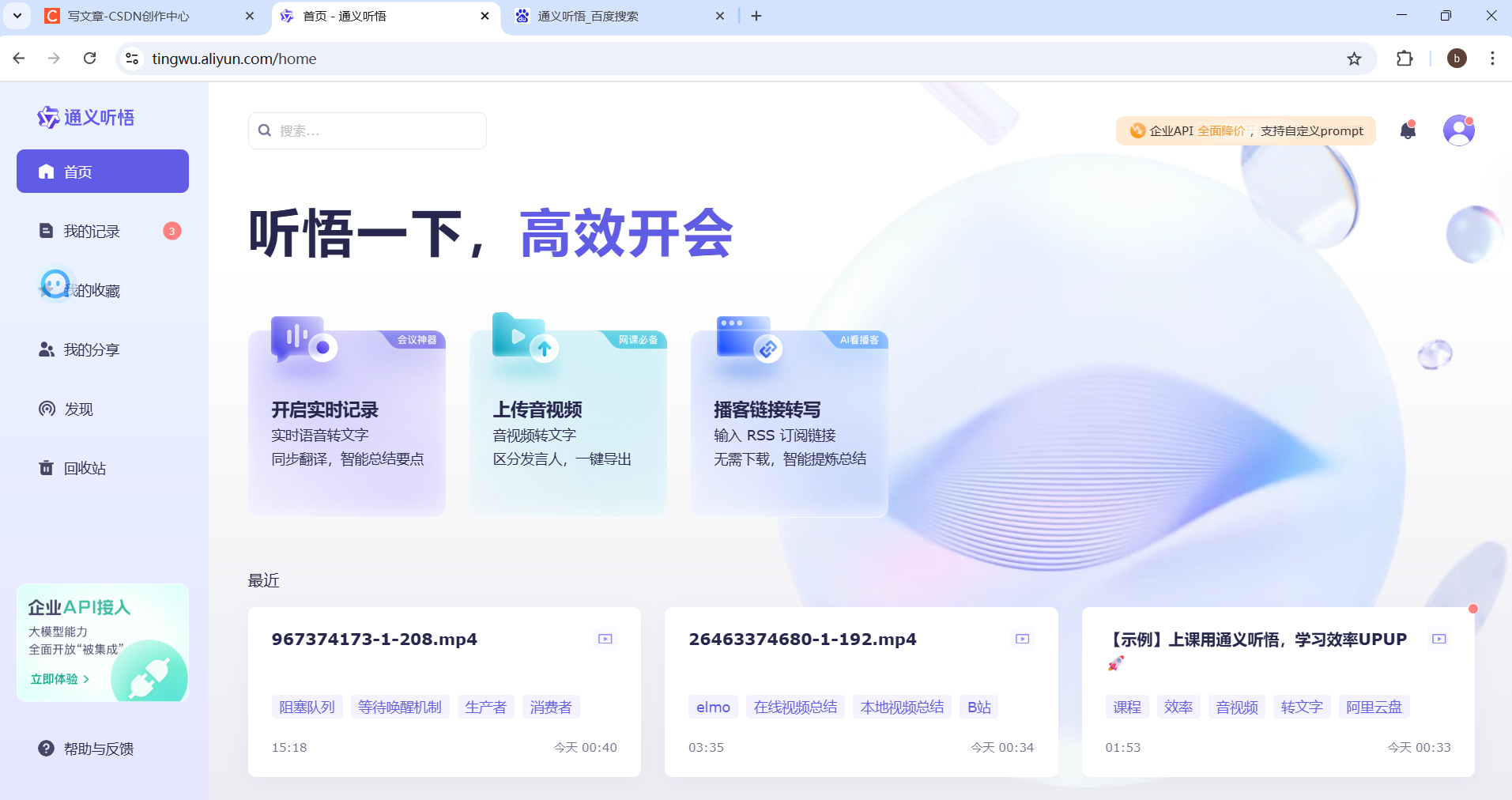Reload the page

[90, 58]
